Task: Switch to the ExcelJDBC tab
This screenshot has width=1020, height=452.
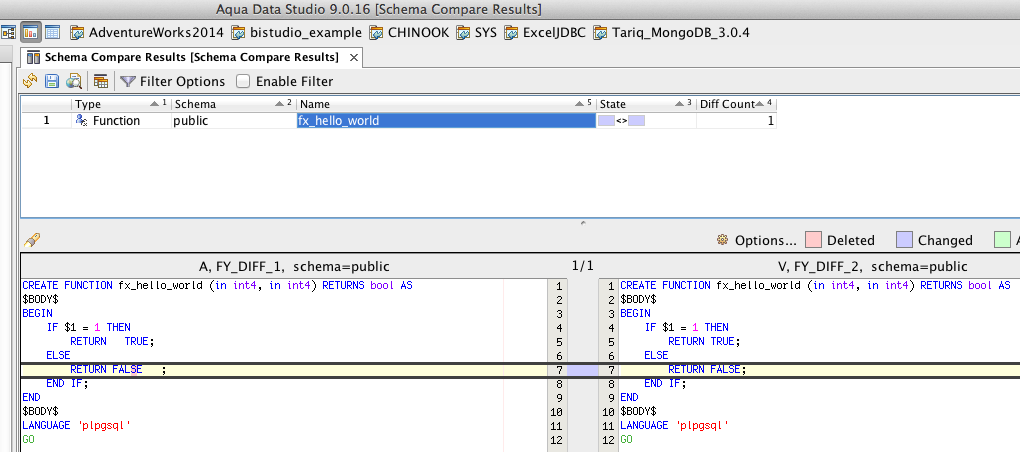Action: (545, 32)
